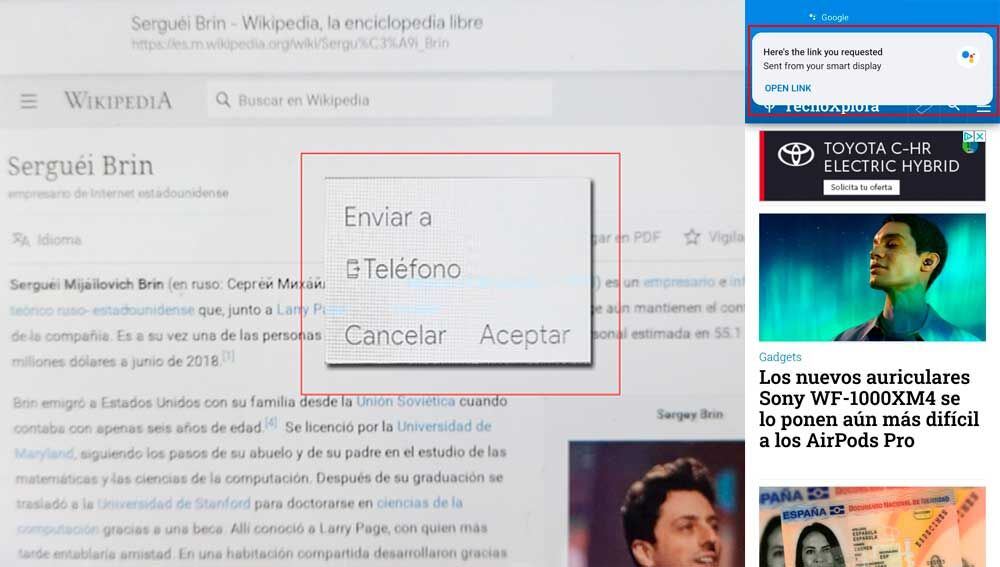The width and height of the screenshot is (1000, 567).
Task: Tap the Google Assistant icon in notification
Action: 968,57
